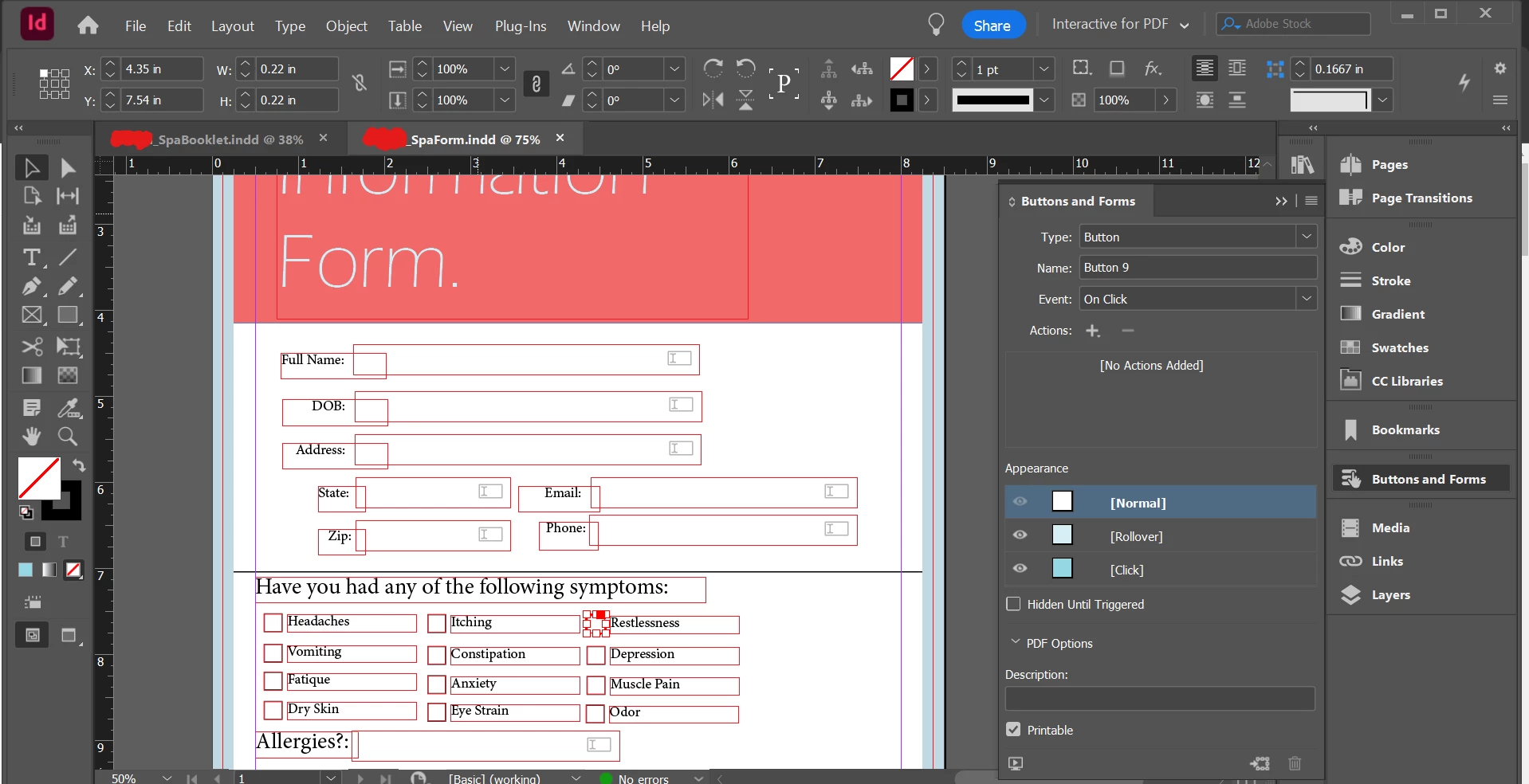1529x784 pixels.
Task: Go to the InDesign Home screen
Action: 88,25
